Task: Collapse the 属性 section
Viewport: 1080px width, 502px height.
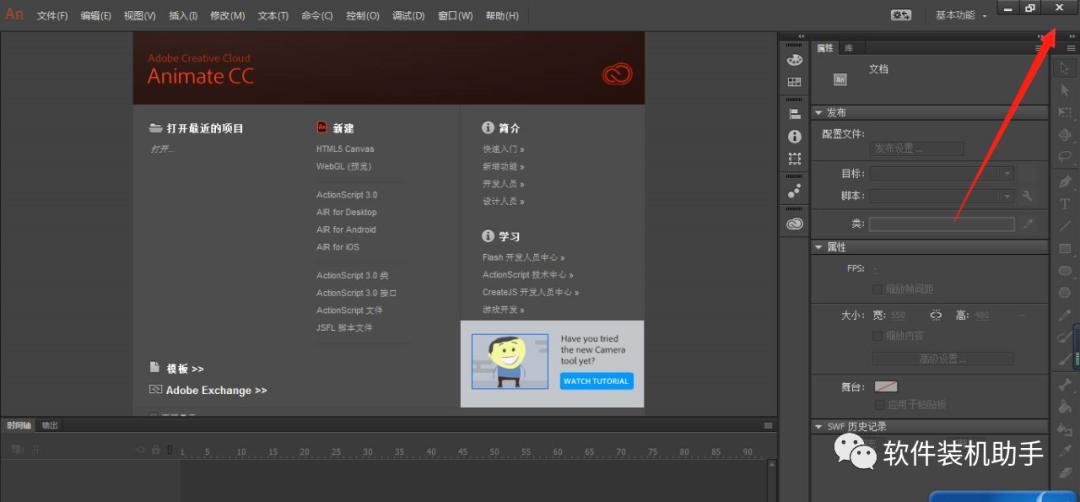Action: click(x=818, y=247)
